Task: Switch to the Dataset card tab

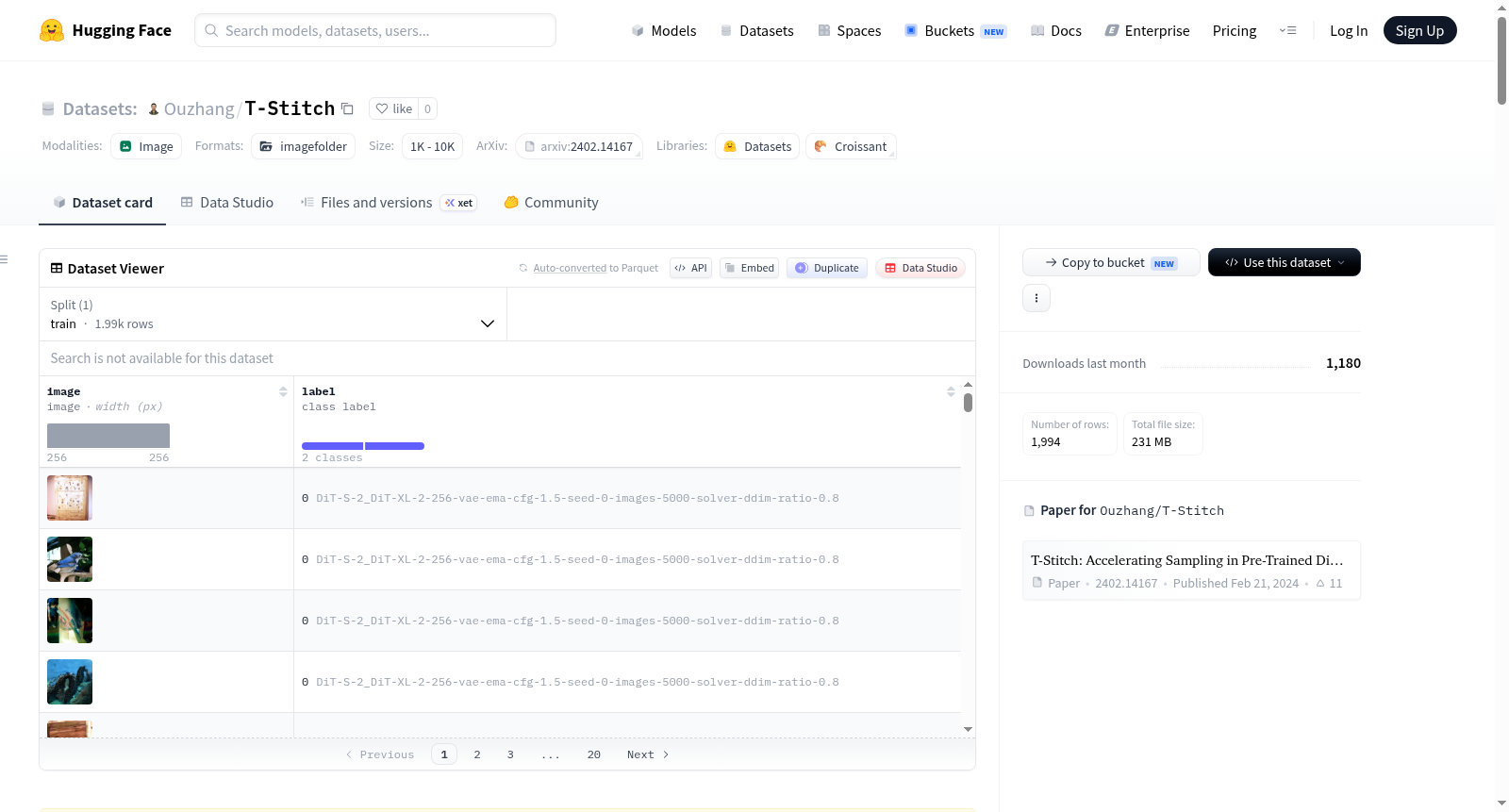Action: 103,203
